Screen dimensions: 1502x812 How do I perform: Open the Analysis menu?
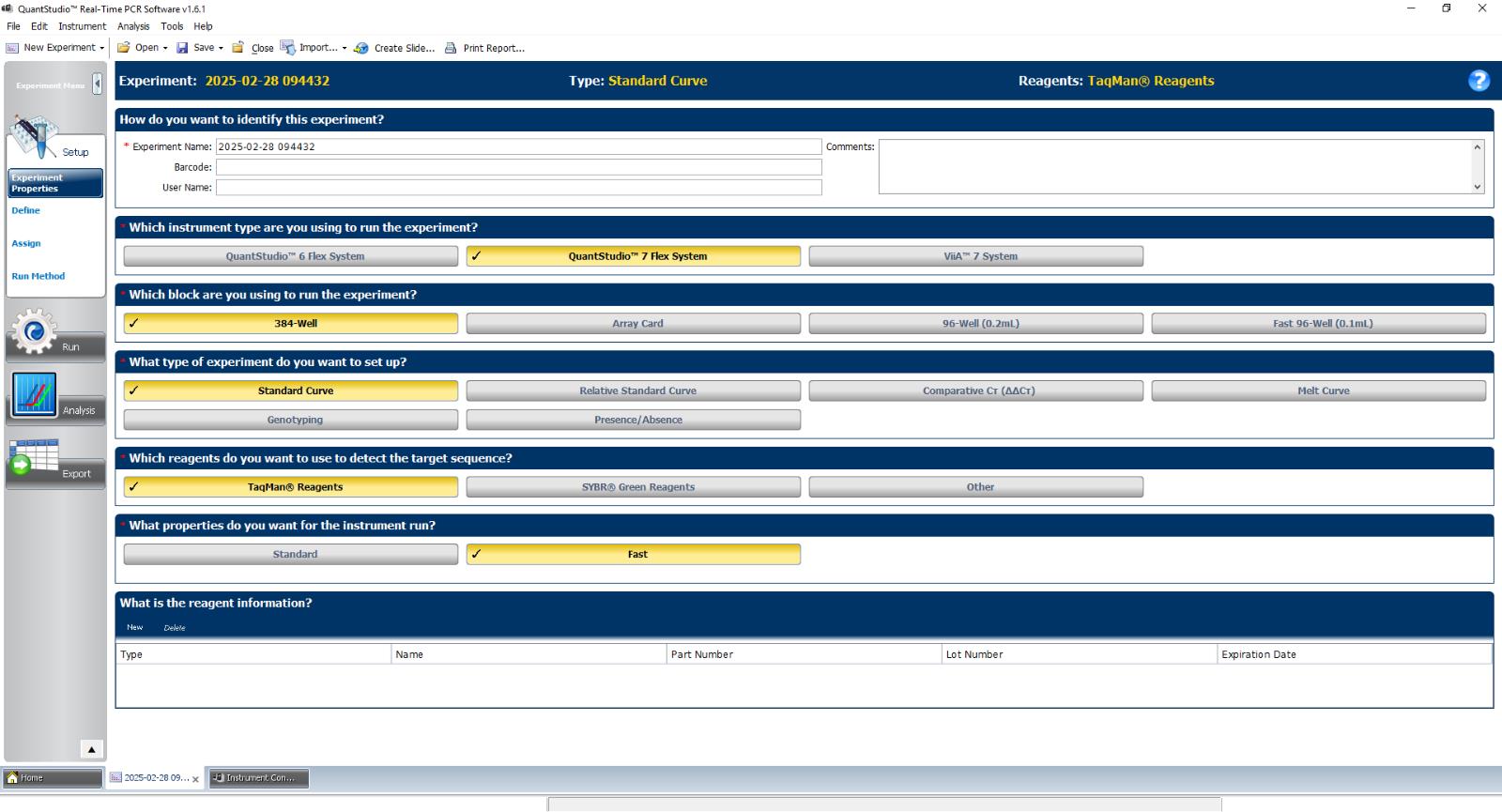pyautogui.click(x=132, y=26)
